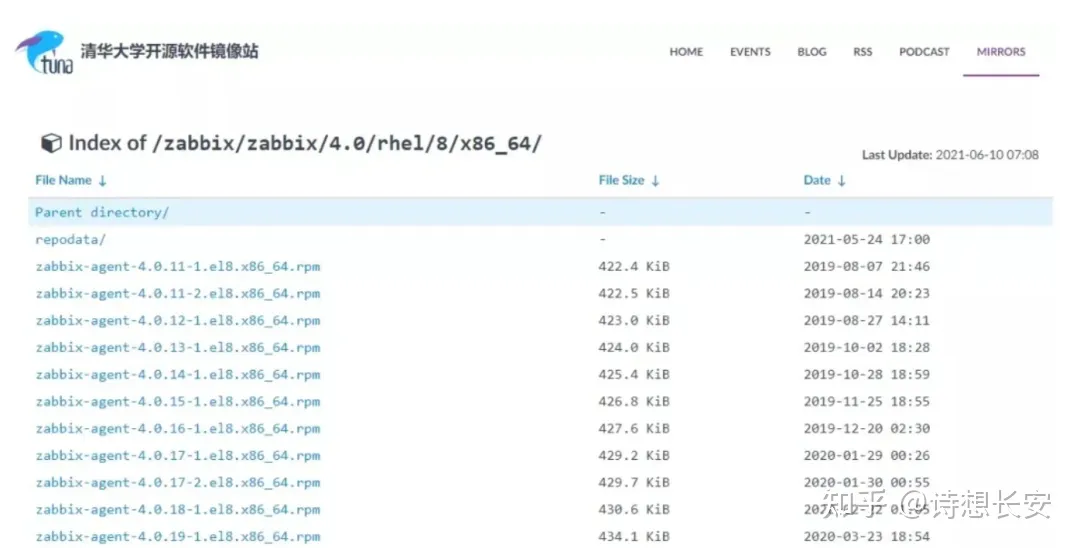Open the BLOG nav link
This screenshot has height=548, width=1080.
(x=811, y=52)
